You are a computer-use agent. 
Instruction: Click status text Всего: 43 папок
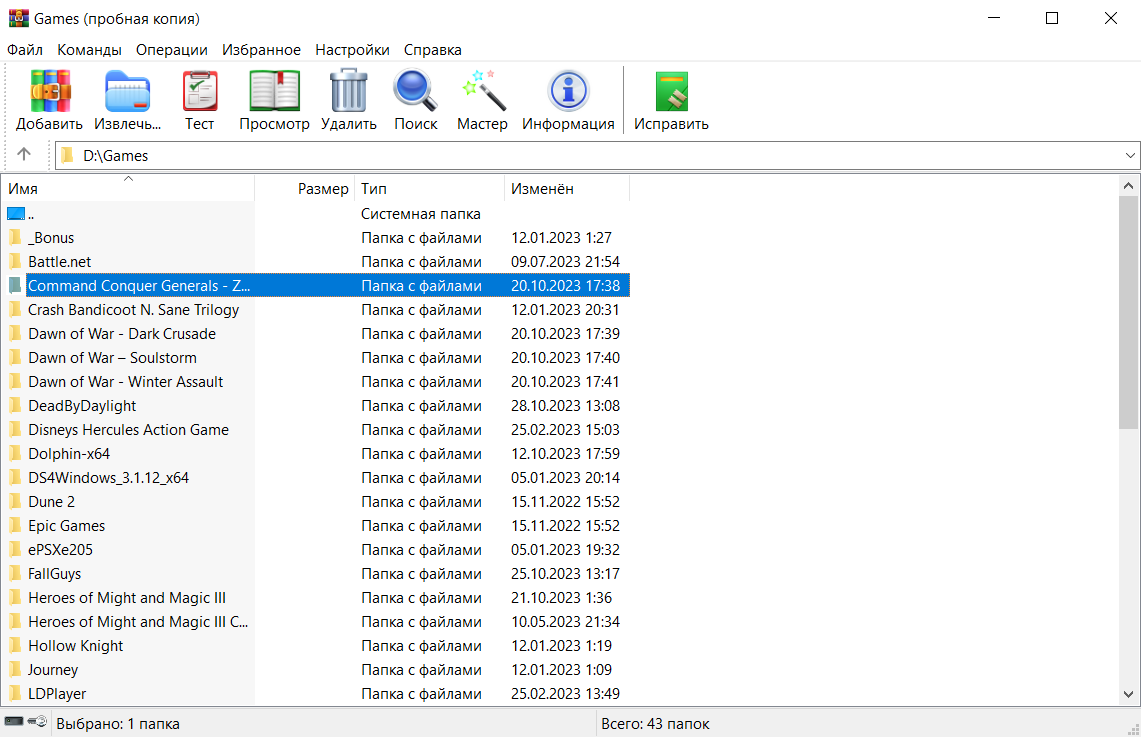click(x=655, y=724)
